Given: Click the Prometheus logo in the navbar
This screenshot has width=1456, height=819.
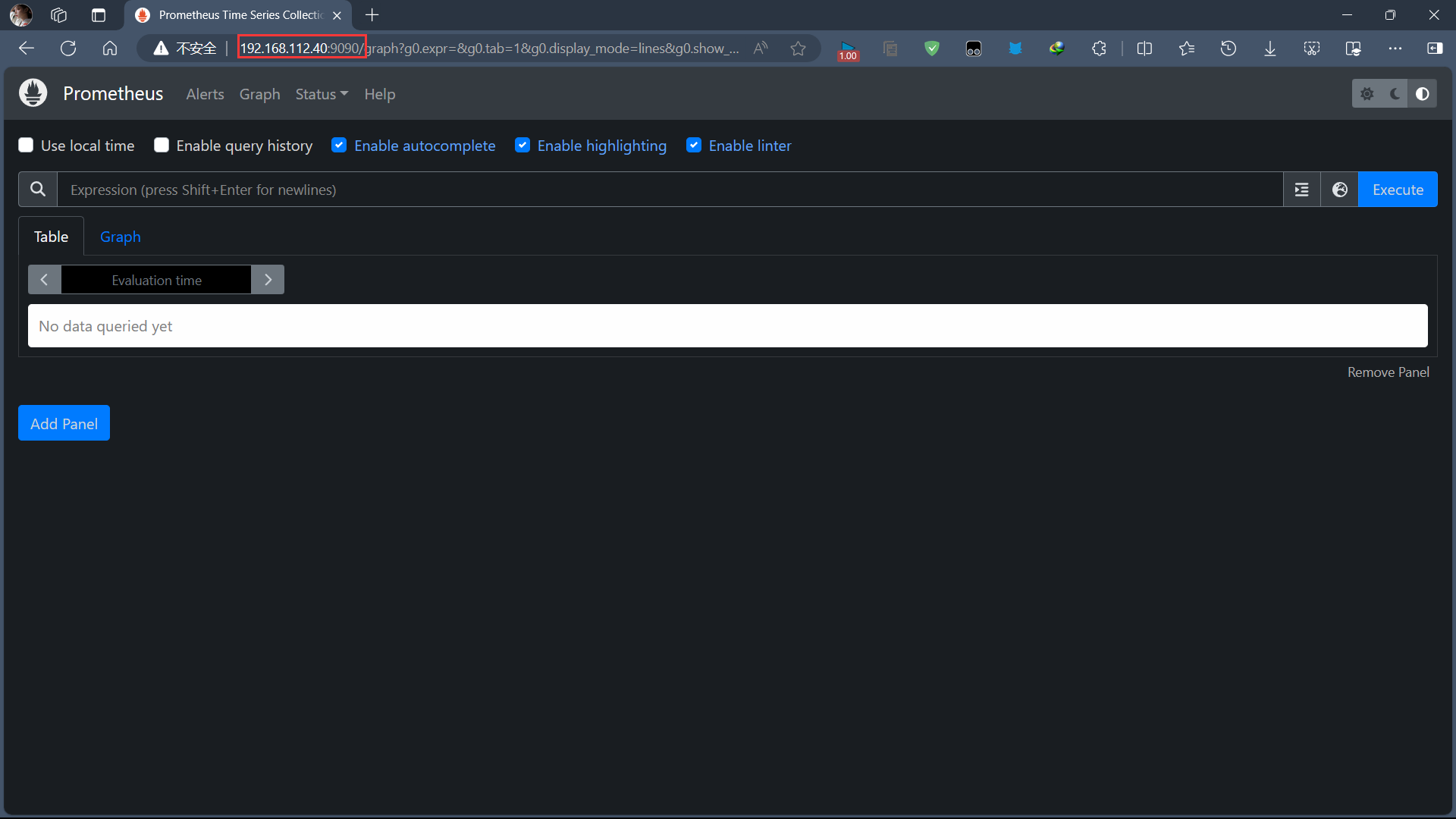Looking at the screenshot, I should click(33, 93).
